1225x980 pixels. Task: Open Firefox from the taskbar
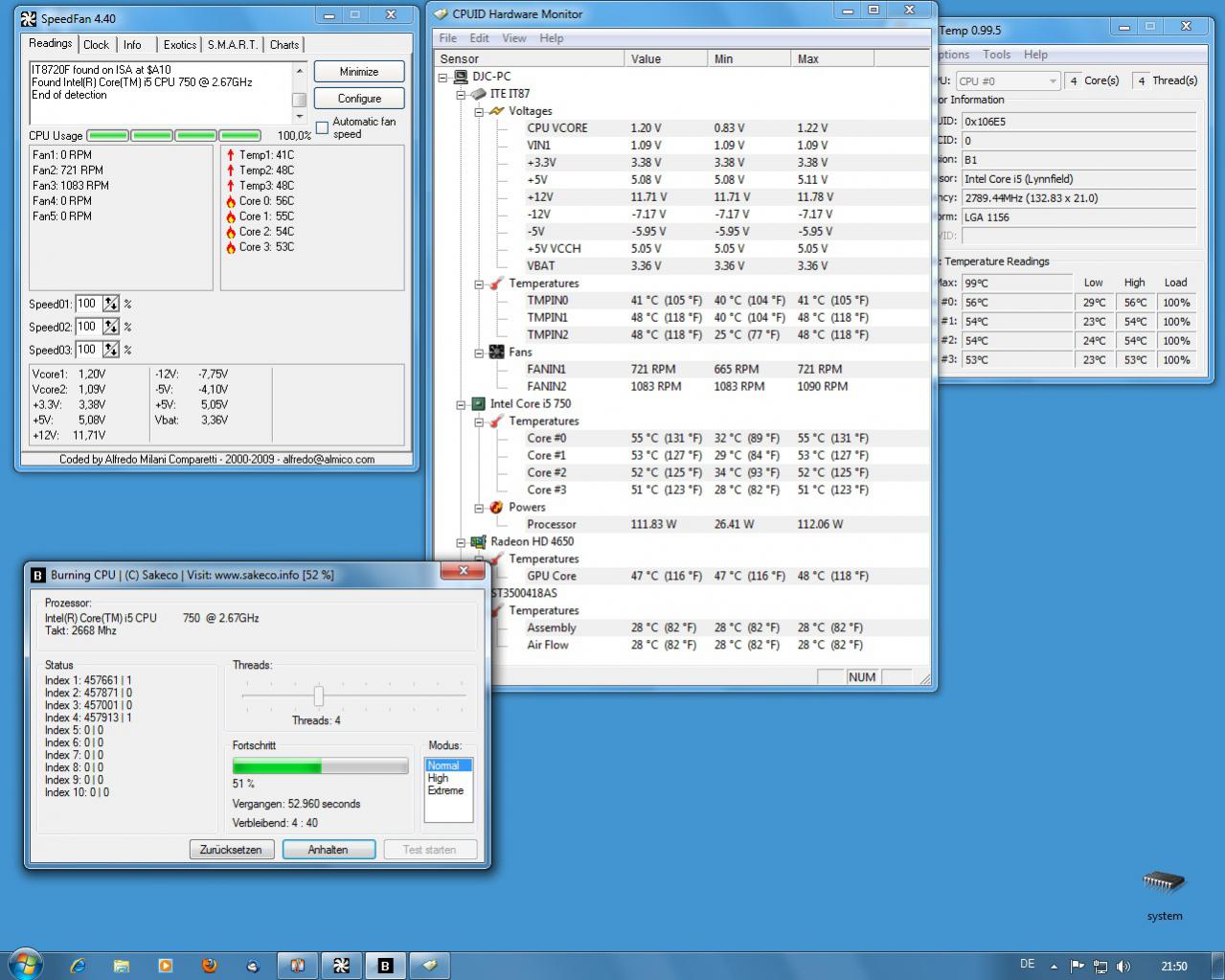coord(209,966)
